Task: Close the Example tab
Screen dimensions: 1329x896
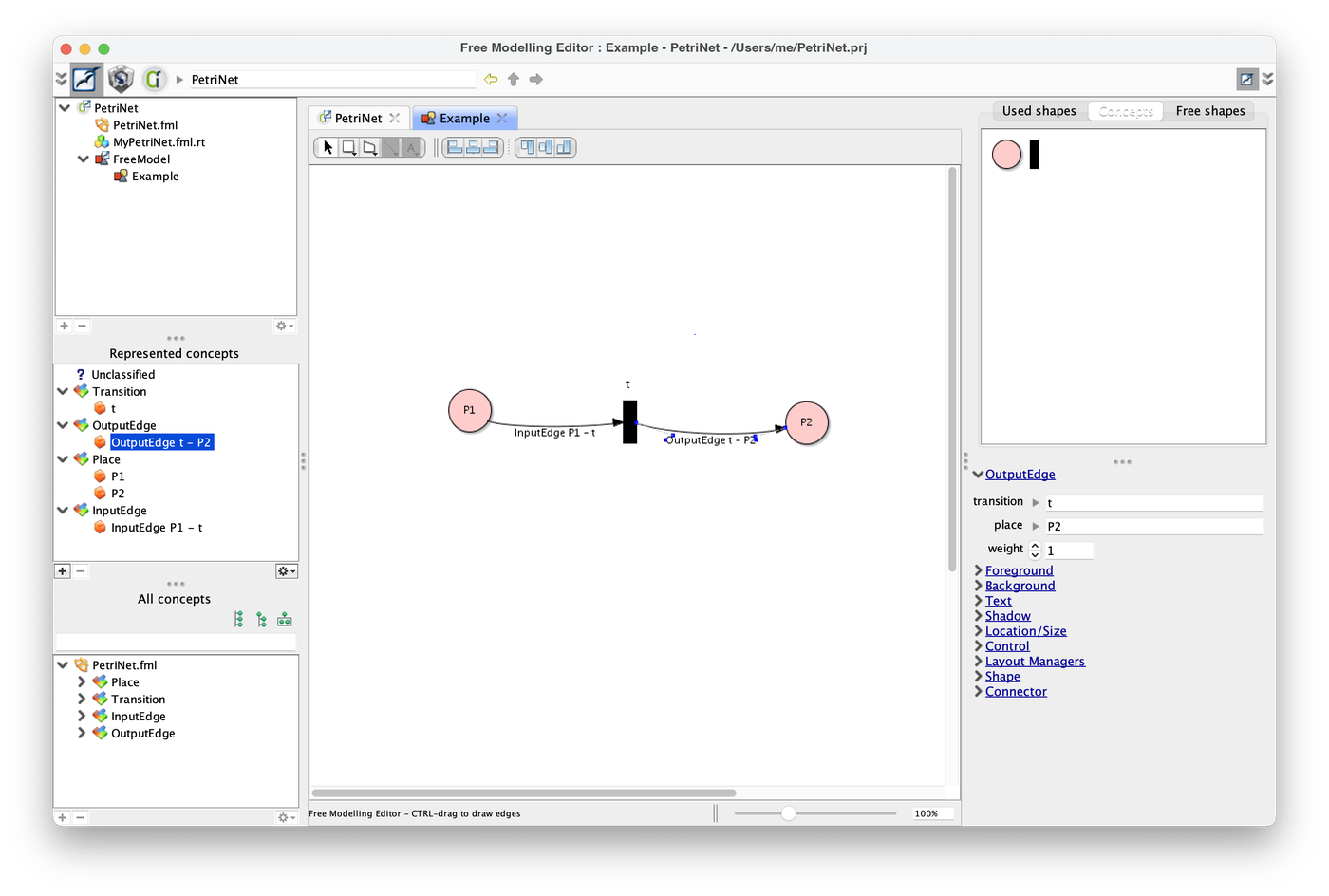Action: pyautogui.click(x=502, y=119)
